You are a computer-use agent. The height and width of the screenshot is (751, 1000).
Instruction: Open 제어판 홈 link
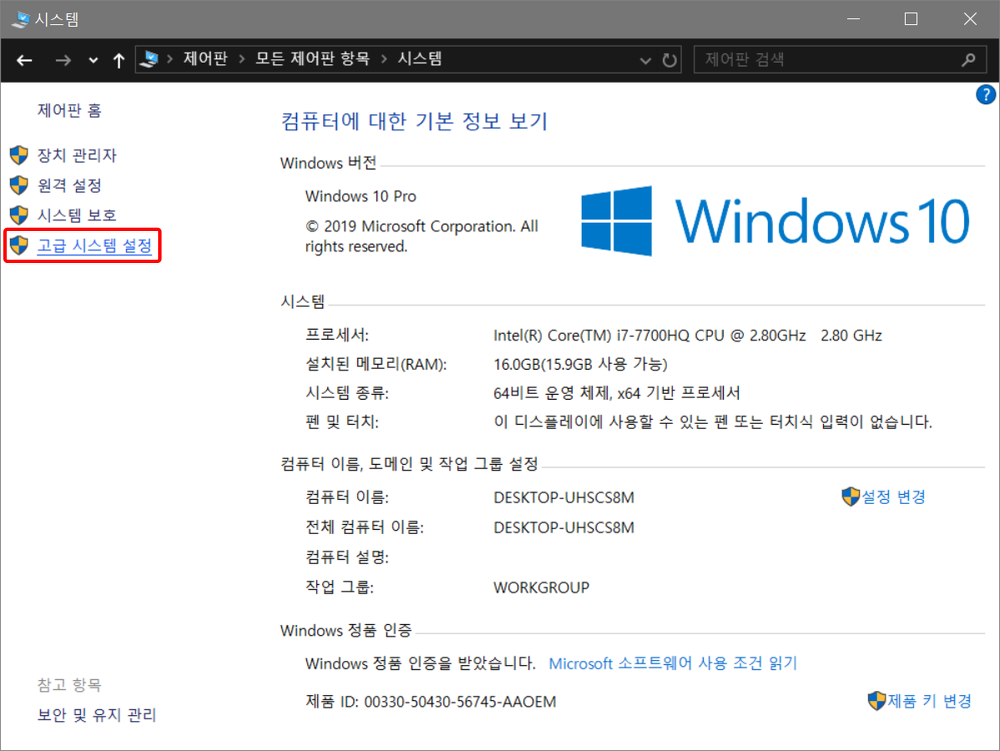70,110
